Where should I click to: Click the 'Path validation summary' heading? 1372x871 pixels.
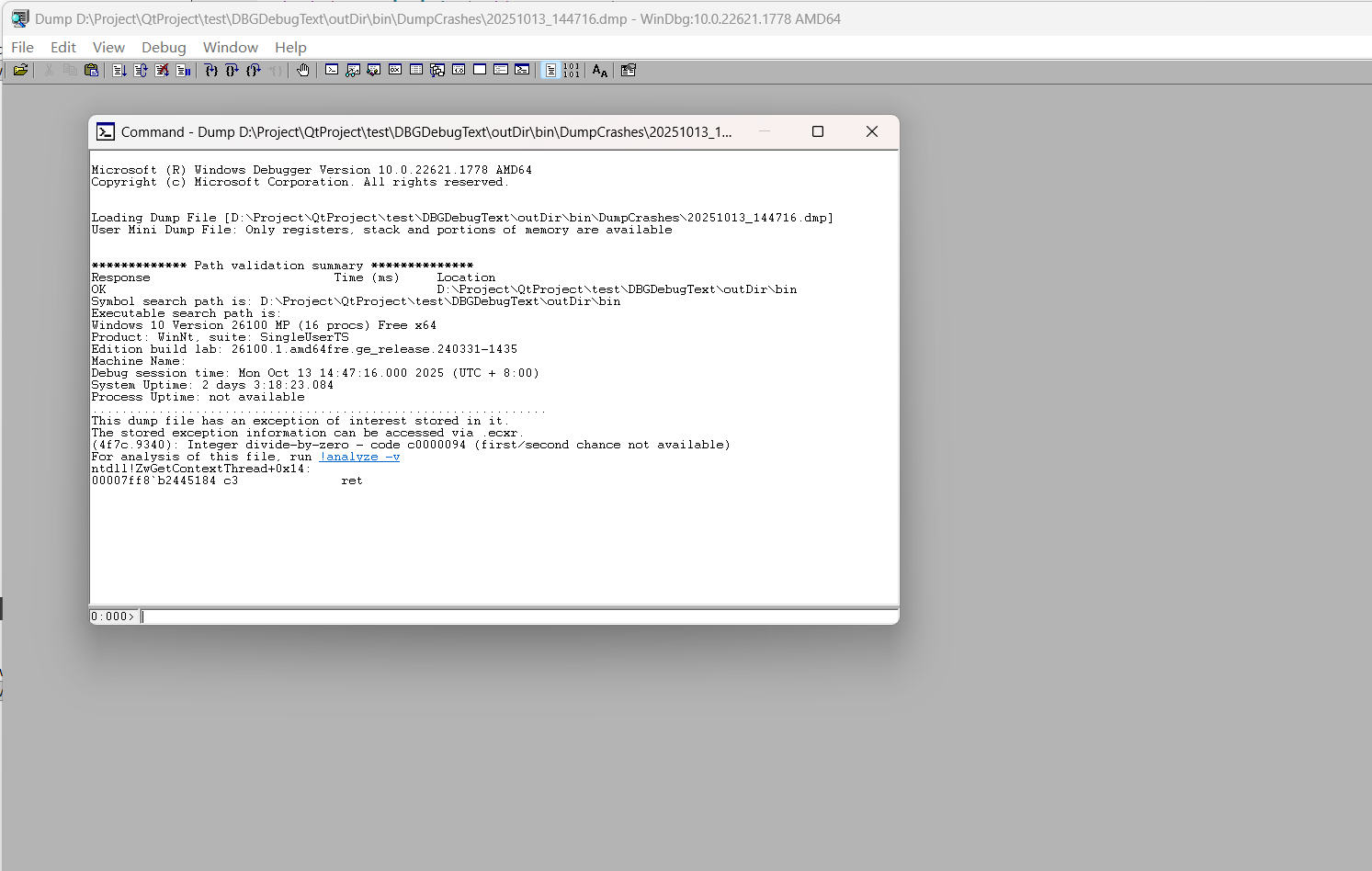[282, 266]
